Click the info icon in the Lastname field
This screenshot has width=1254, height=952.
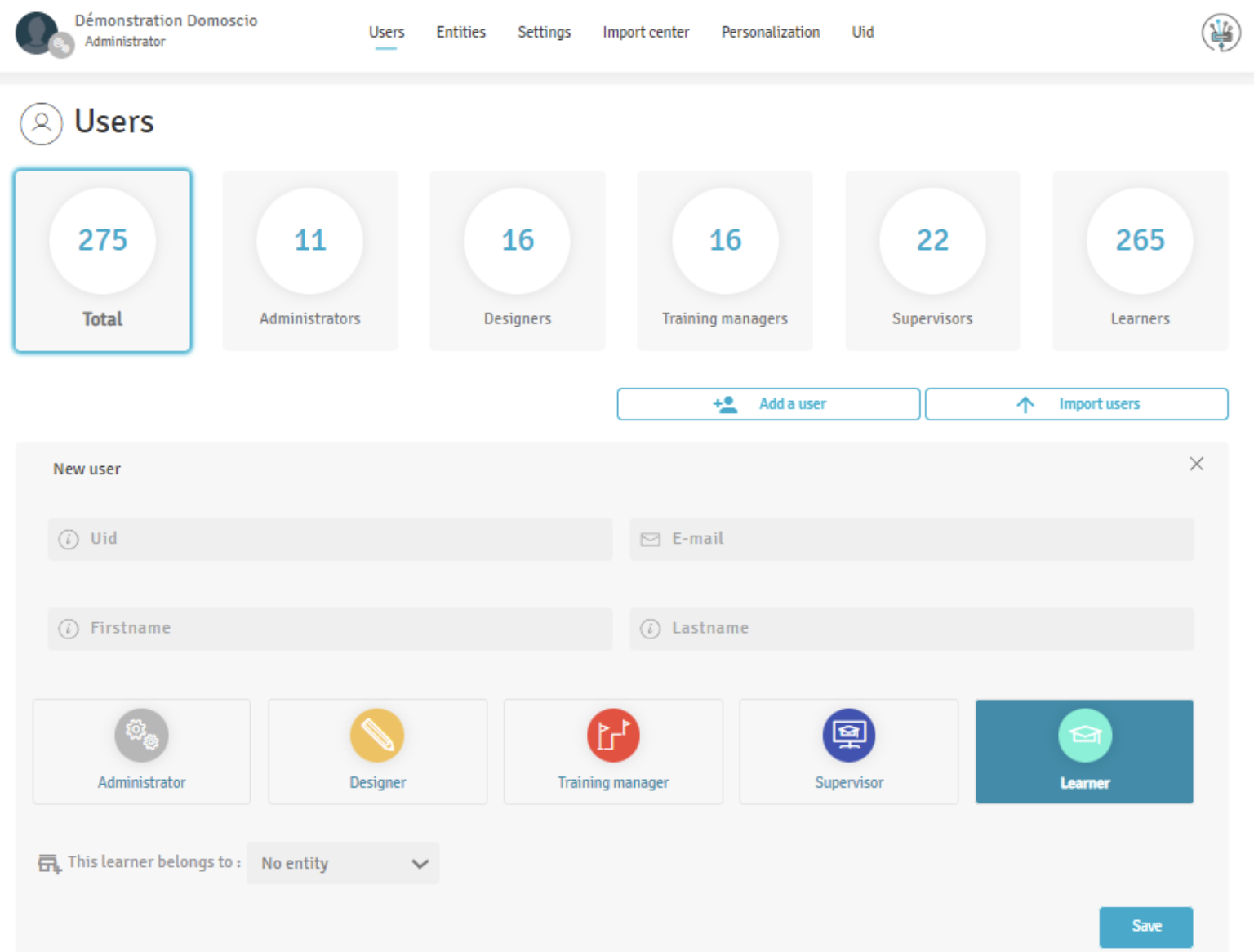coord(650,629)
